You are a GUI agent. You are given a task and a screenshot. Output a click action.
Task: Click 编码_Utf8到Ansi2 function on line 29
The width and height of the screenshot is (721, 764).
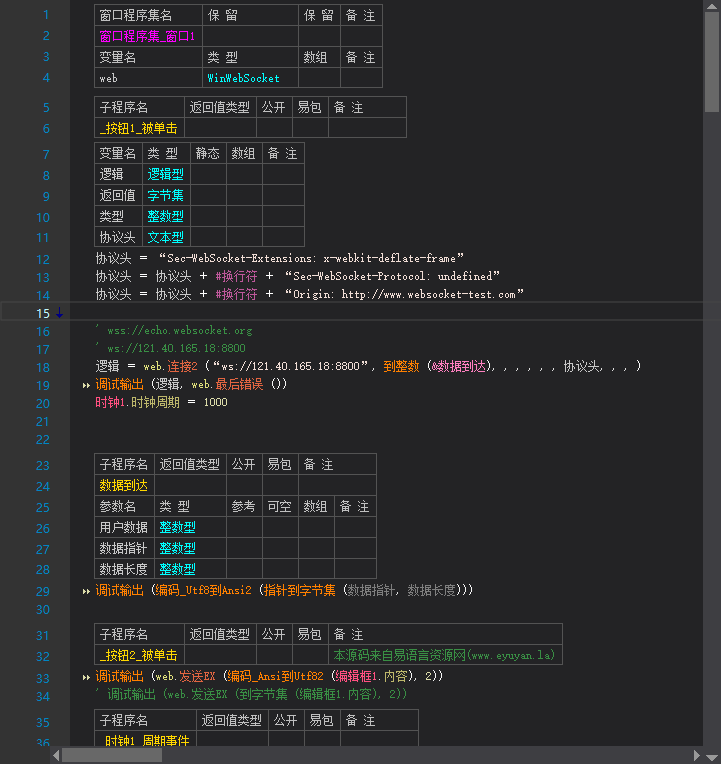203,591
